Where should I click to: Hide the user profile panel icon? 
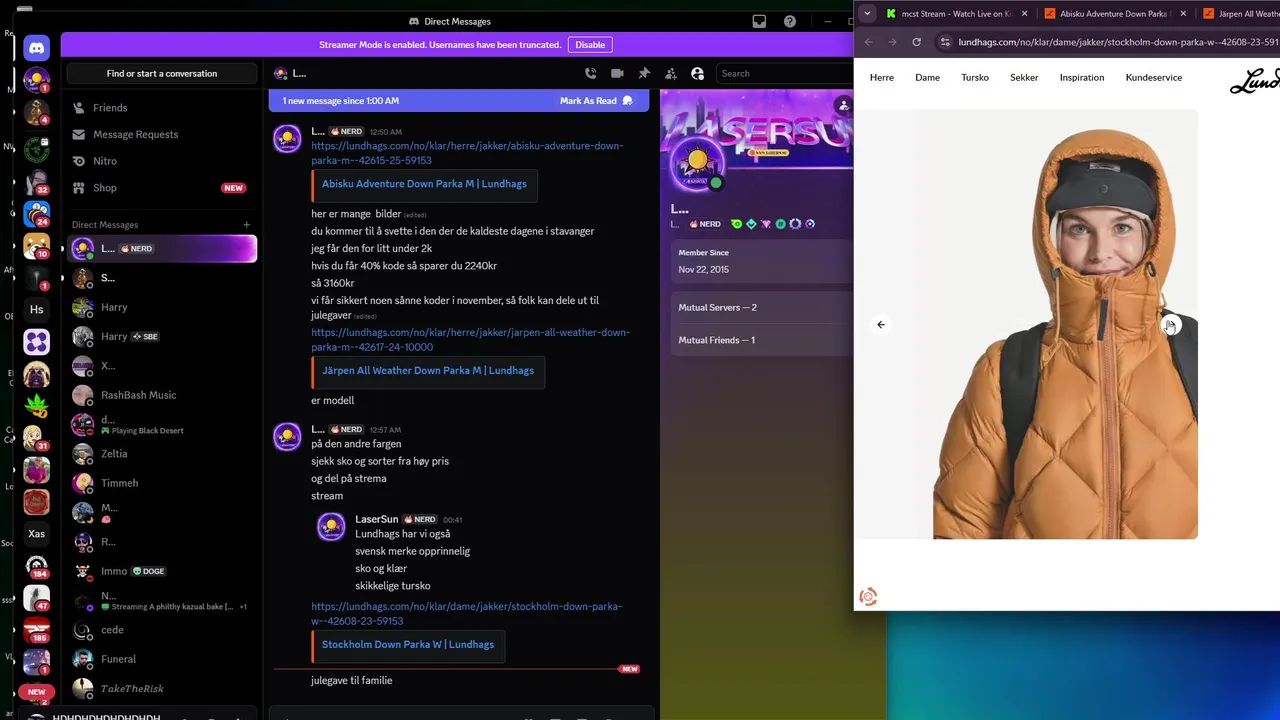698,73
